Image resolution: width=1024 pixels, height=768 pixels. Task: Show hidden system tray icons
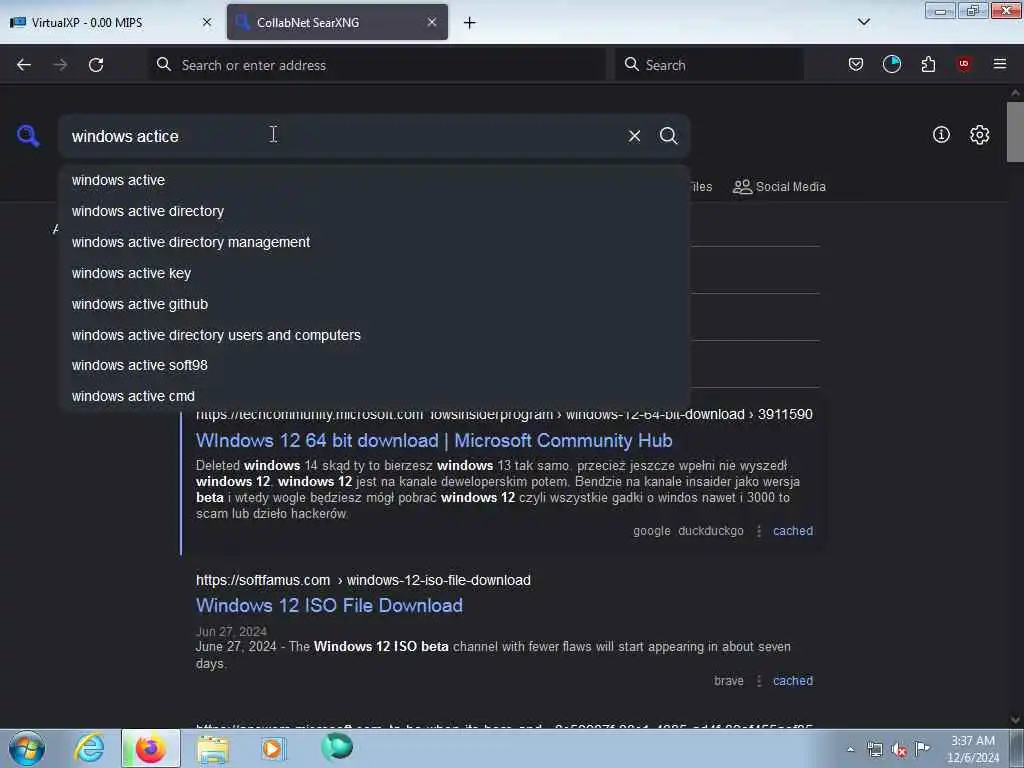[x=850, y=749]
